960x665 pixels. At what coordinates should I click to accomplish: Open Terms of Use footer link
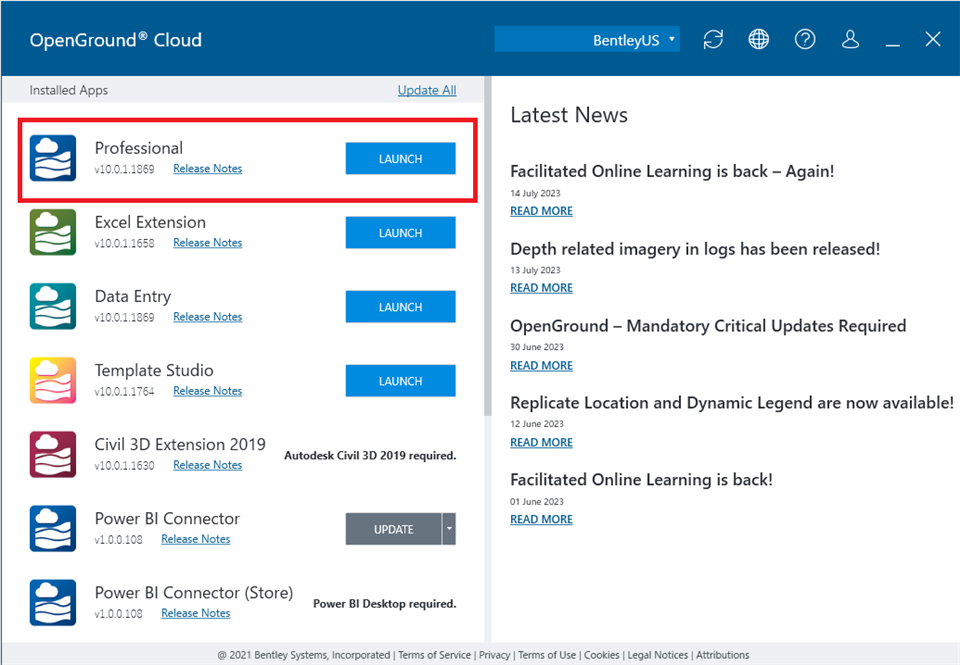547,655
